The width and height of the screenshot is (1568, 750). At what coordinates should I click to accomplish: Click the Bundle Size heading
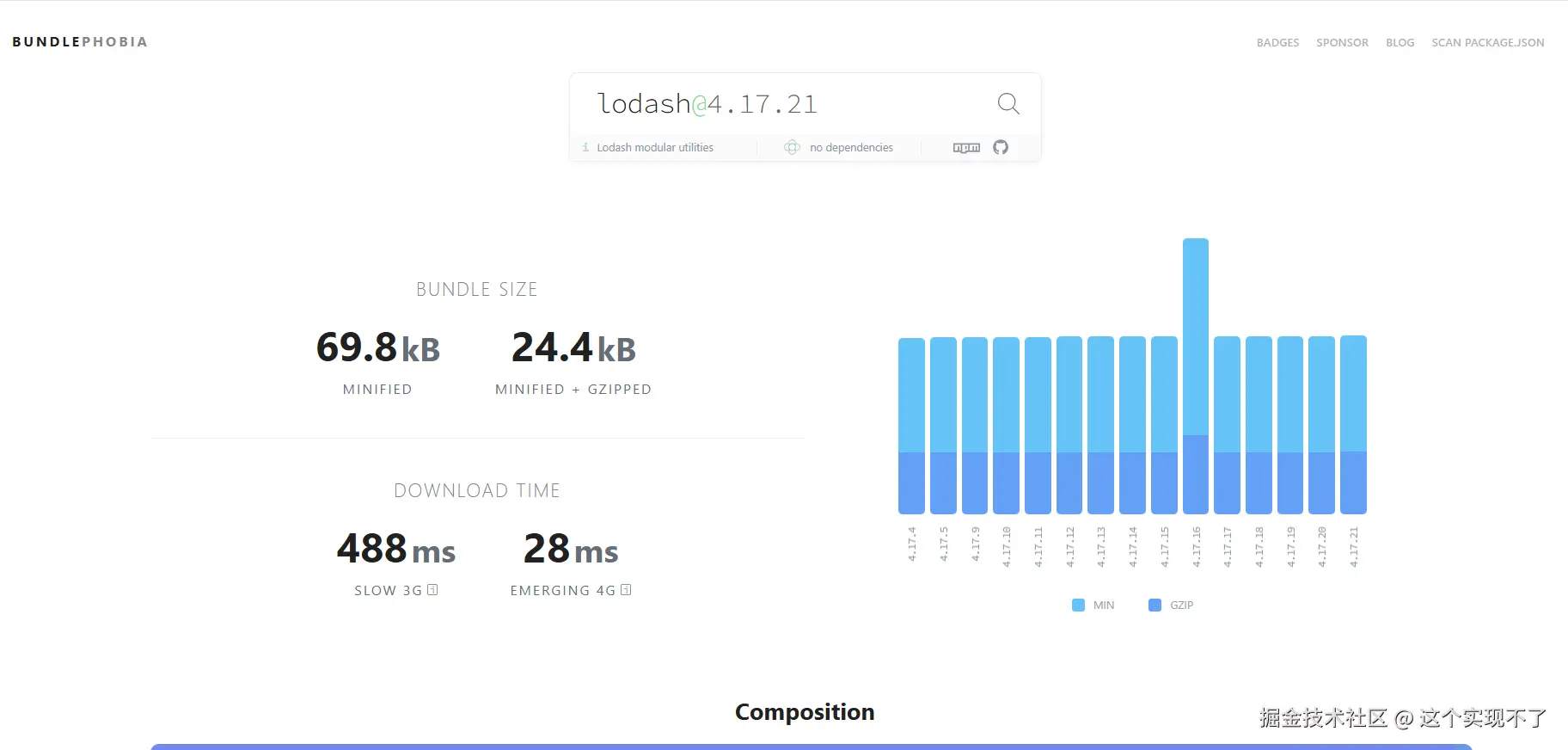point(477,289)
